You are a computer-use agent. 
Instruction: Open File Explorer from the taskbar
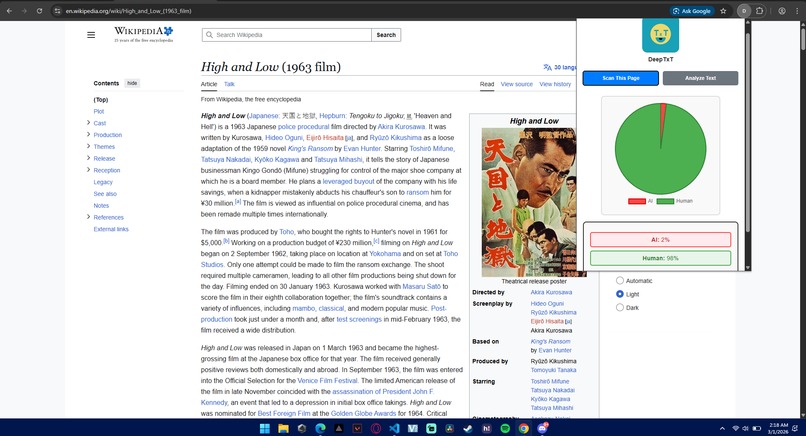coord(283,428)
